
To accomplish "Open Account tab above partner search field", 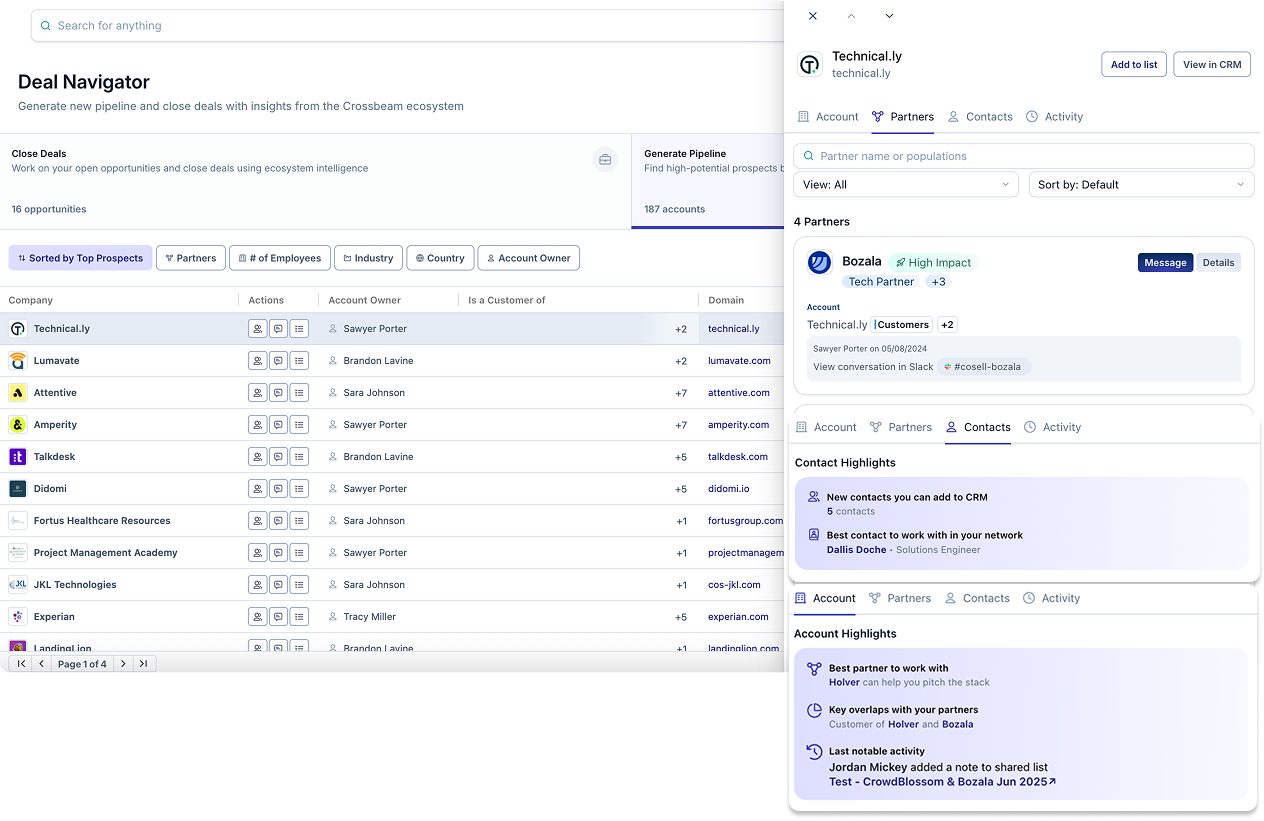I will click(x=828, y=117).
